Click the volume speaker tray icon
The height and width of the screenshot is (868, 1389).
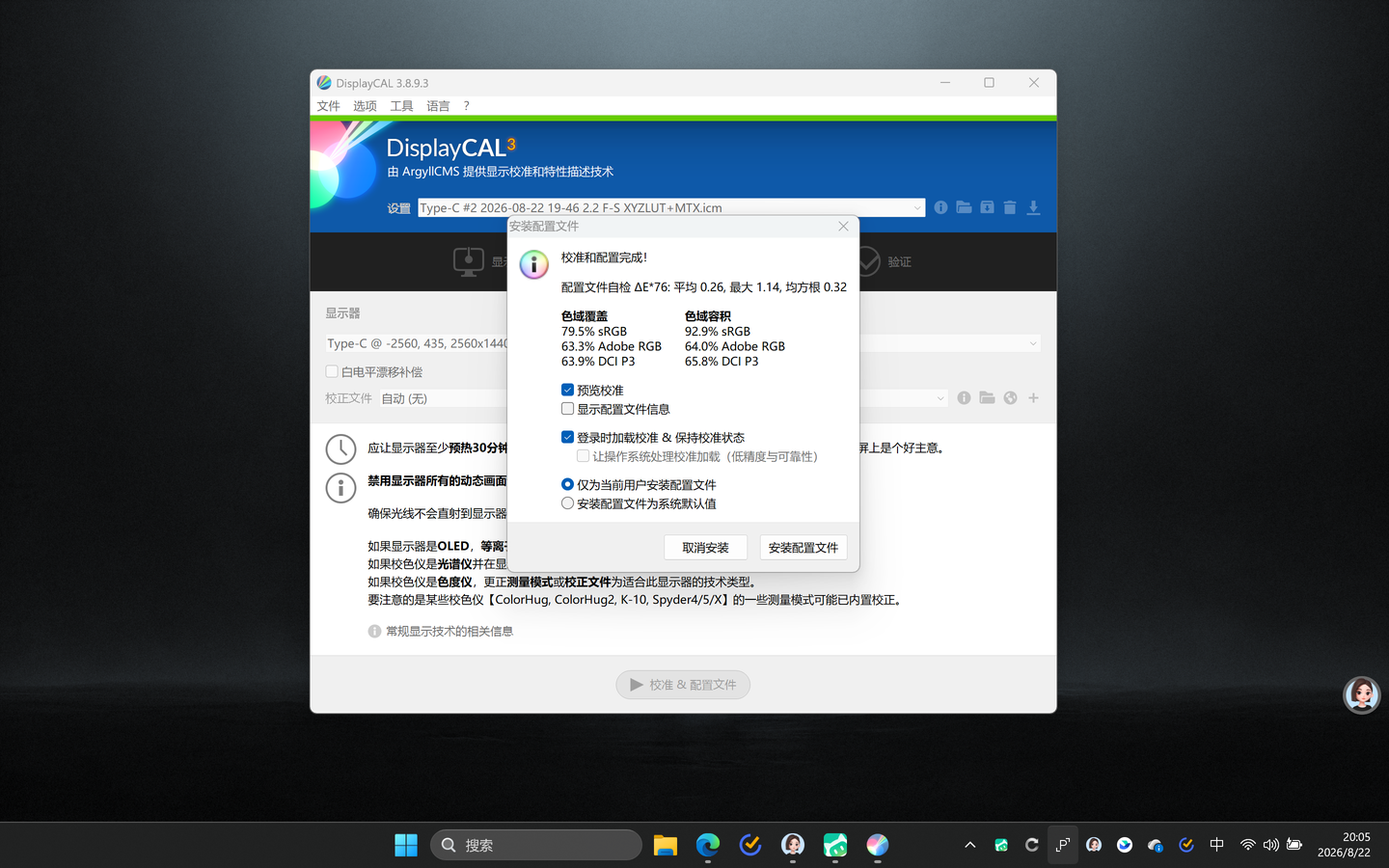pos(1271,845)
